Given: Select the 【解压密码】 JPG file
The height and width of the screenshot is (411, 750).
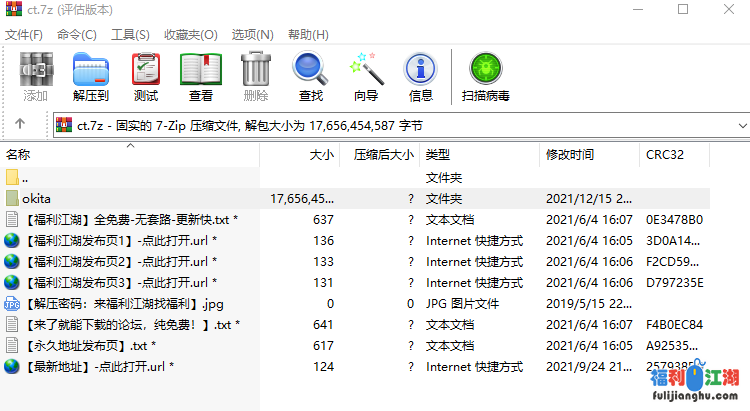Looking at the screenshot, I should (116, 303).
